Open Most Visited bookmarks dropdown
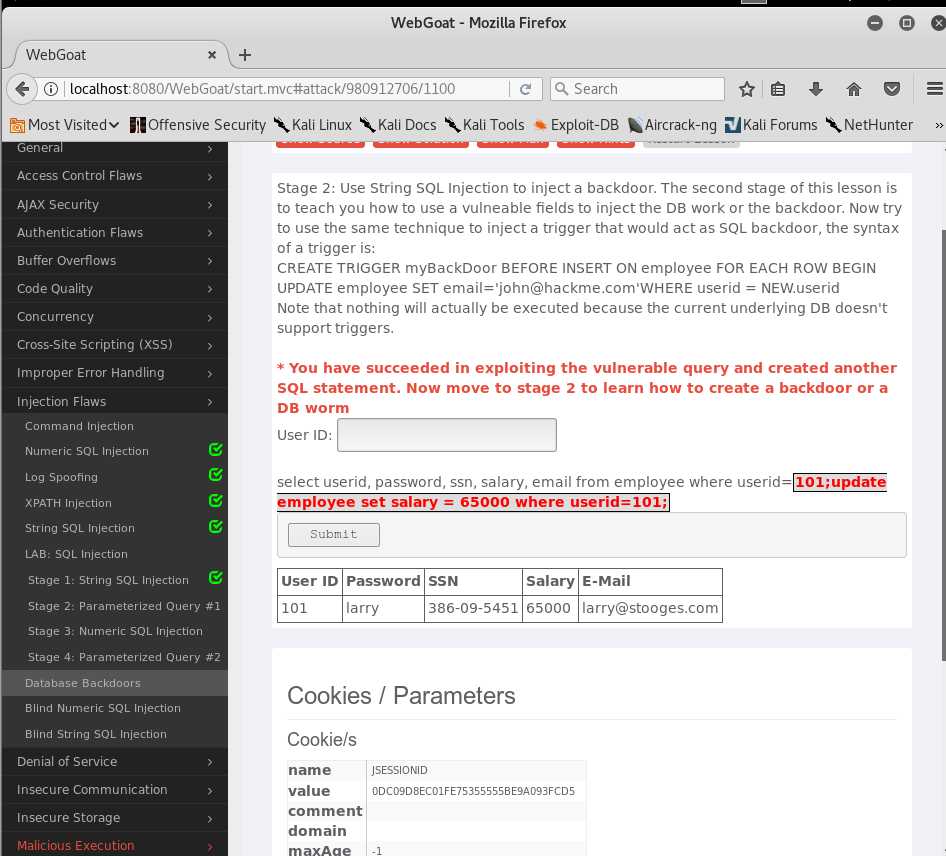The height and width of the screenshot is (856, 946). pyautogui.click(x=65, y=125)
